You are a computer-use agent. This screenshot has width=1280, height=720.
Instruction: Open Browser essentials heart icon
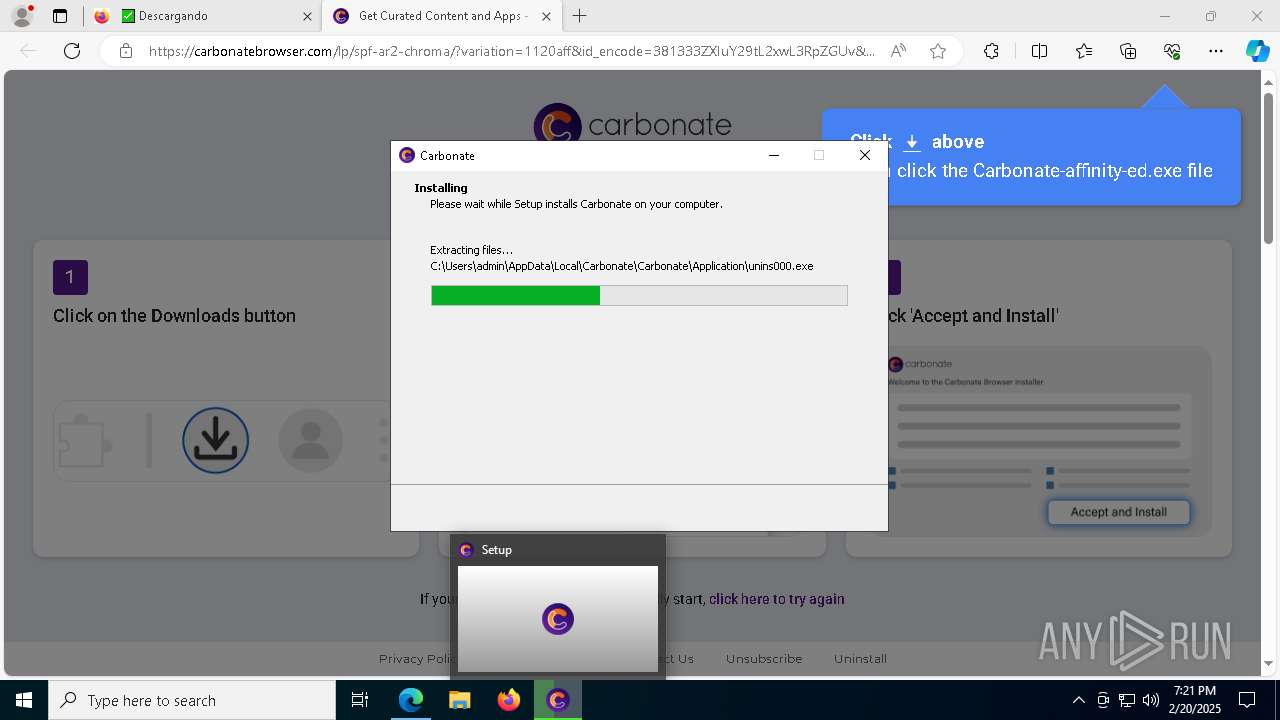tap(1172, 51)
